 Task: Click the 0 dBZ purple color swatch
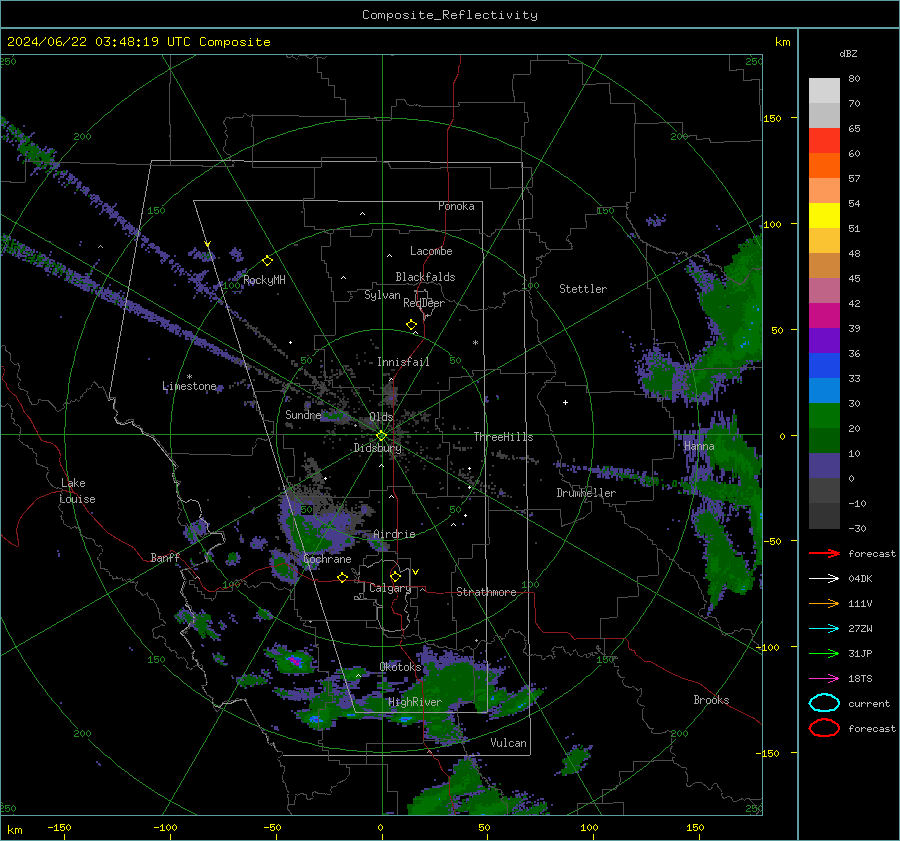pyautogui.click(x=824, y=465)
